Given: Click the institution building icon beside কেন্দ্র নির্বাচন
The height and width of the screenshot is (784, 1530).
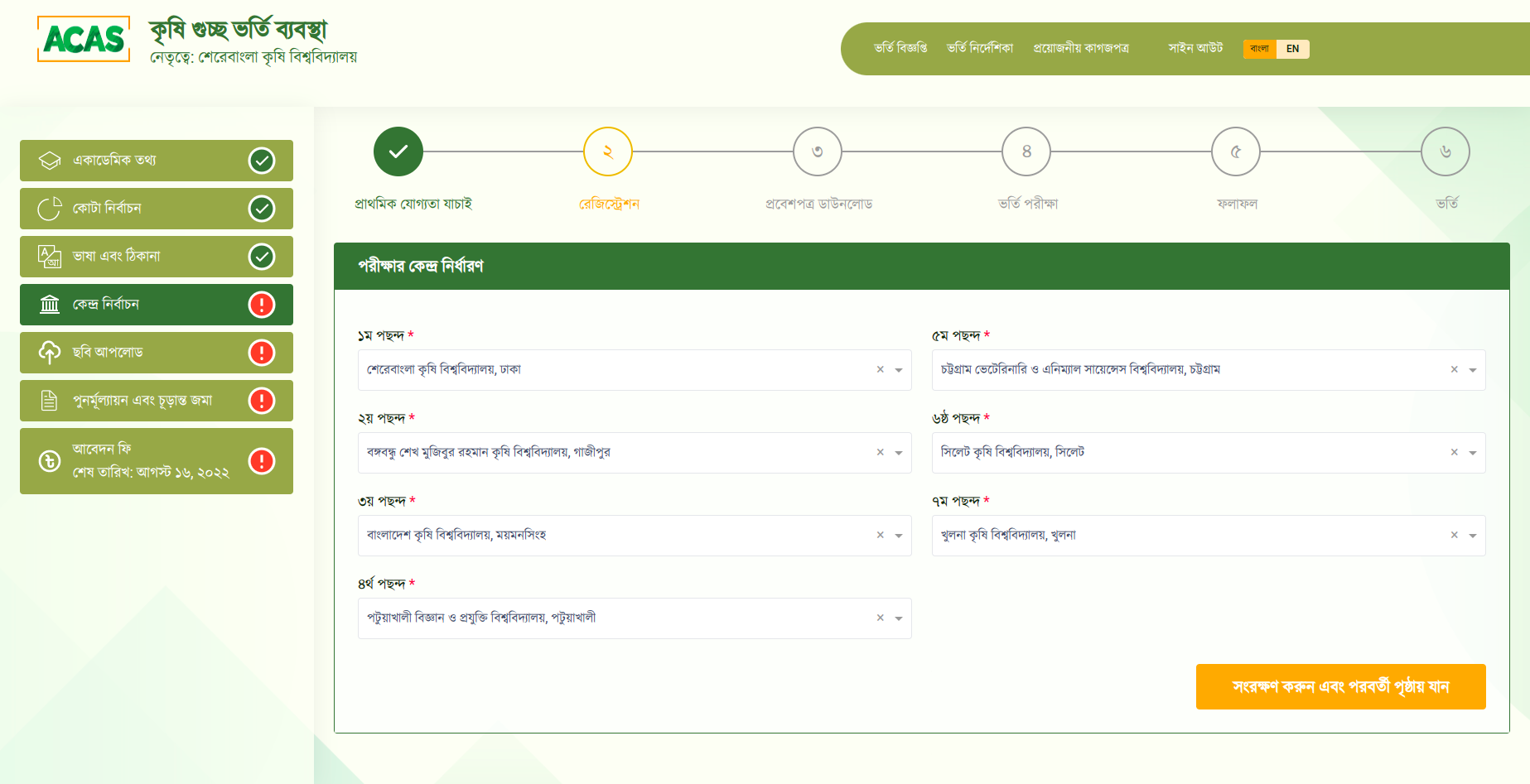Looking at the screenshot, I should point(50,305).
